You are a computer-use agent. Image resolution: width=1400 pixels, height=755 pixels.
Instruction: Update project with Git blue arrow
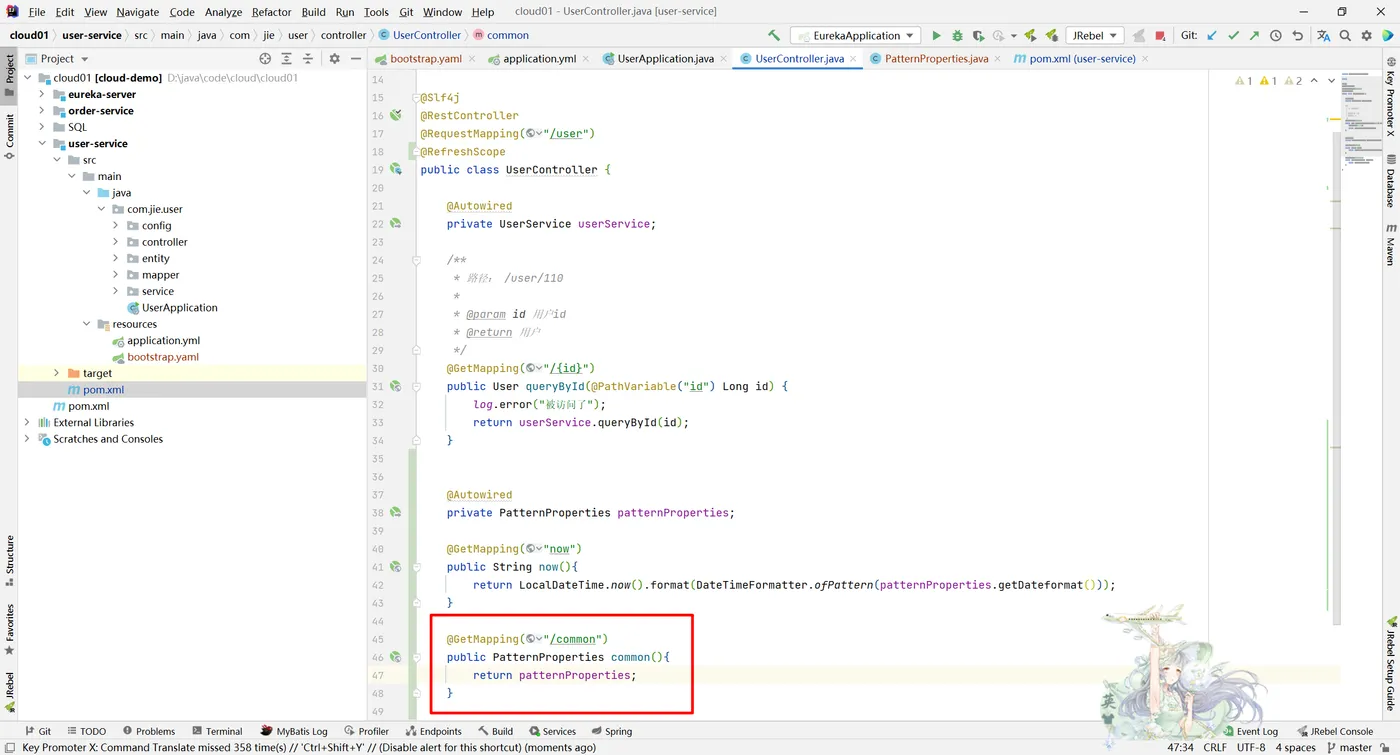click(1212, 35)
